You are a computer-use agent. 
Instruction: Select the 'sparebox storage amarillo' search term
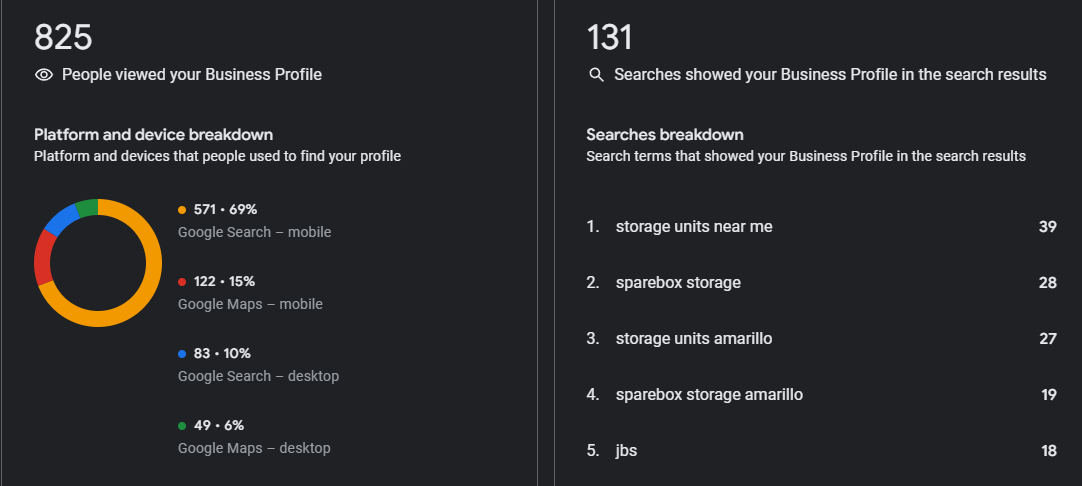[x=709, y=395]
